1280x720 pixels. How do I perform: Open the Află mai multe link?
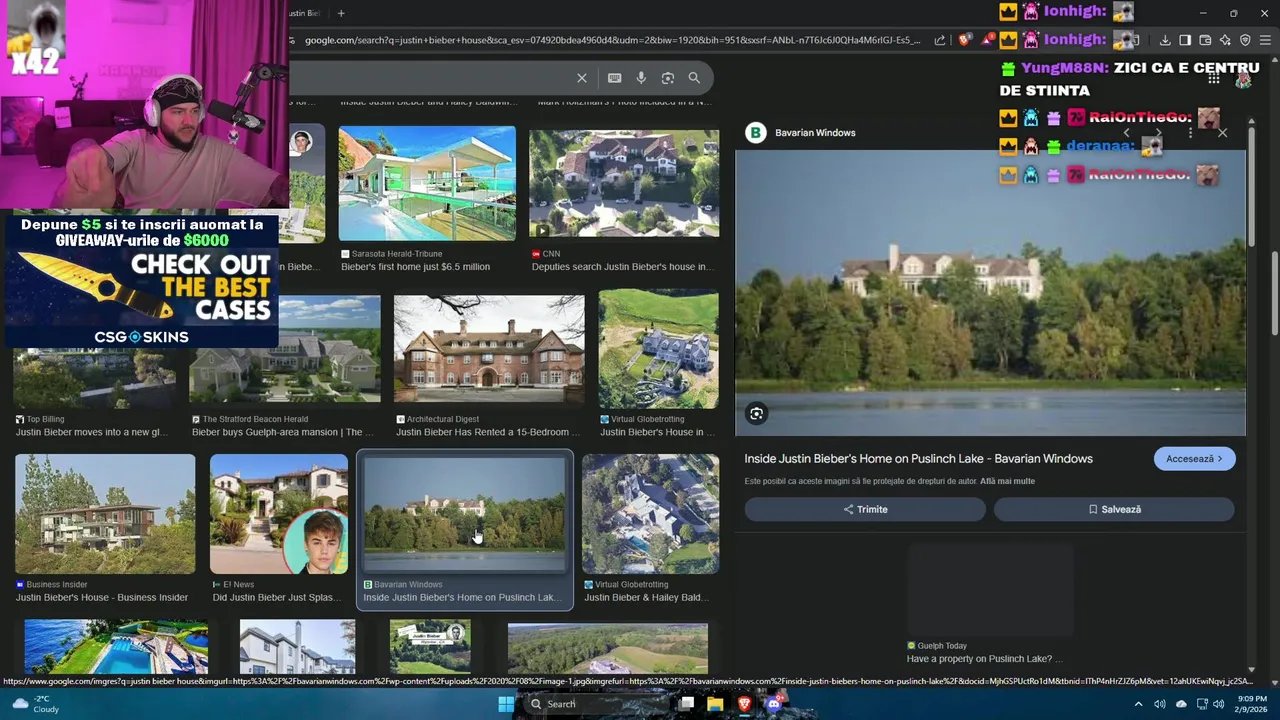[1007, 481]
